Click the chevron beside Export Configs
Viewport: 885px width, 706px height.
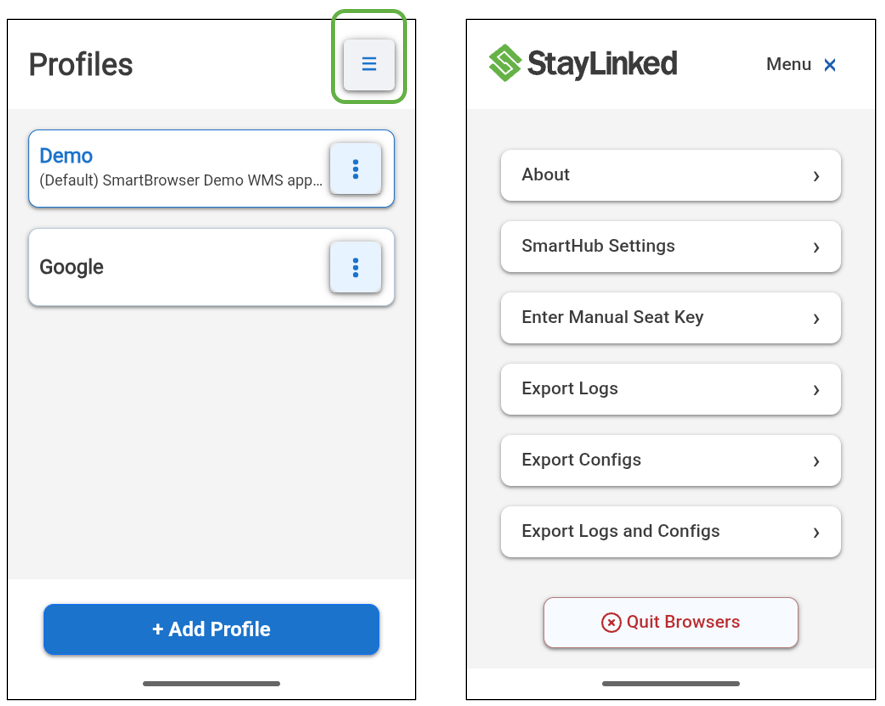[816, 461]
